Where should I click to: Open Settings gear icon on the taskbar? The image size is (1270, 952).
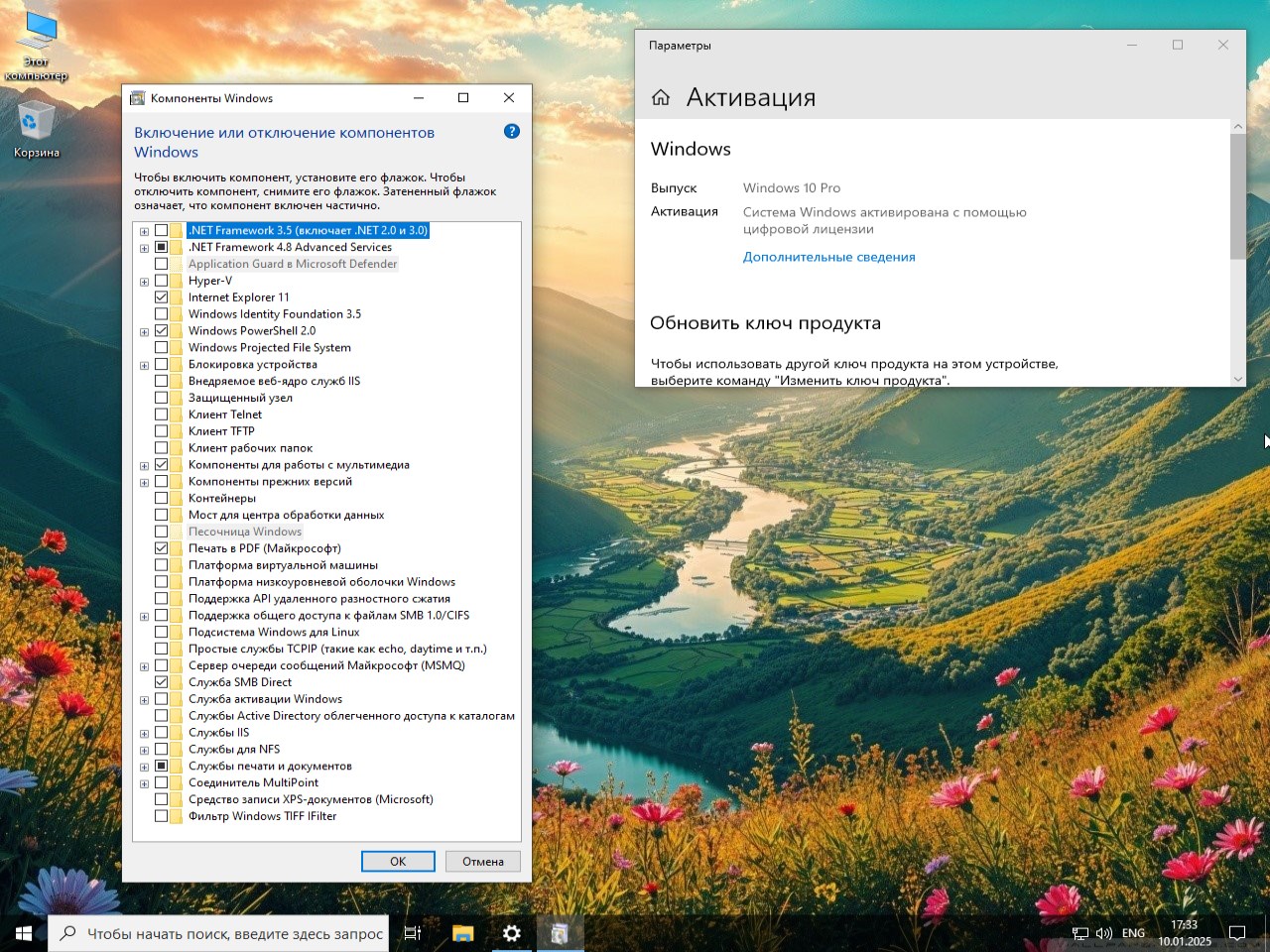coord(511,932)
